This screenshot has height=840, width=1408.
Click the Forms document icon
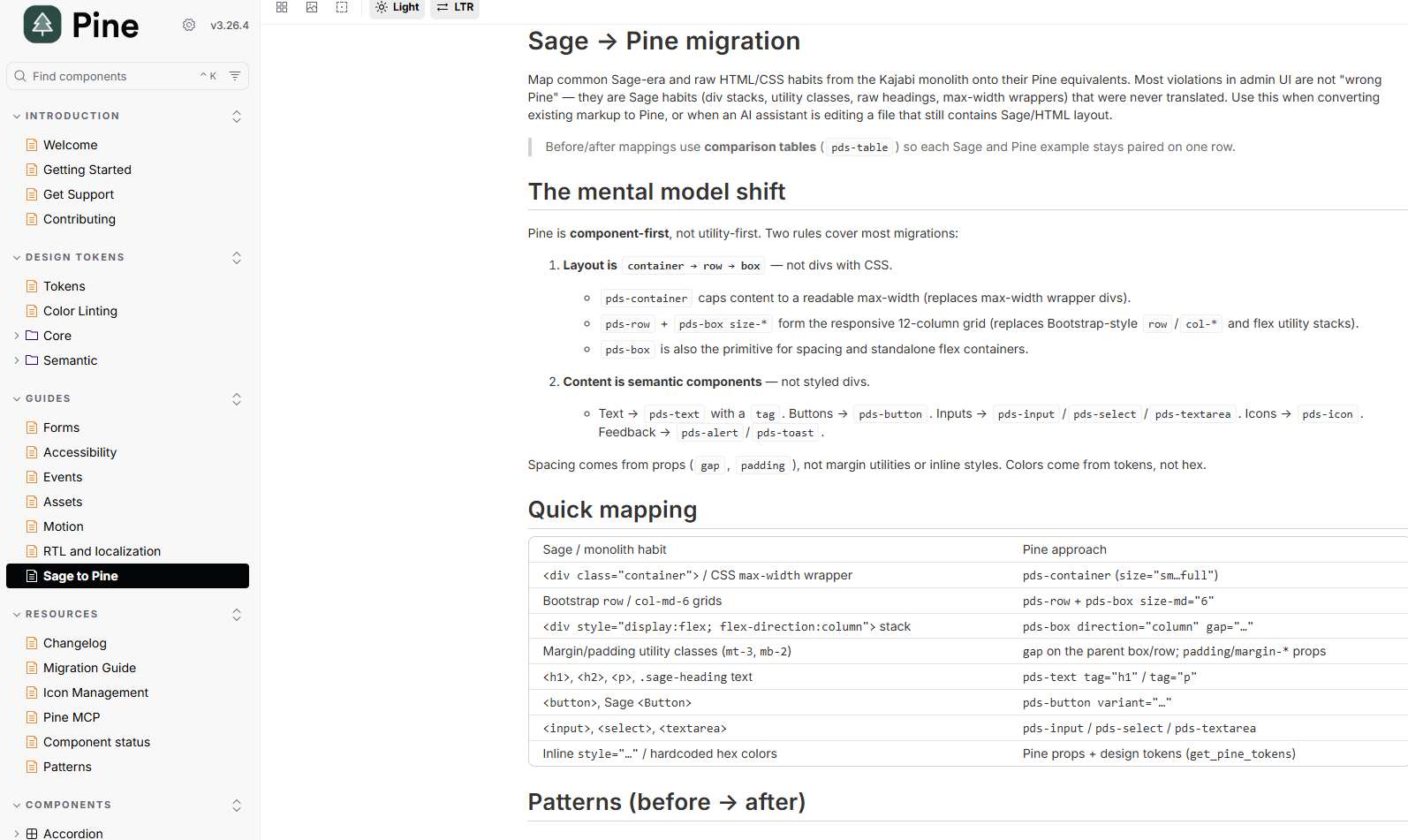point(32,428)
